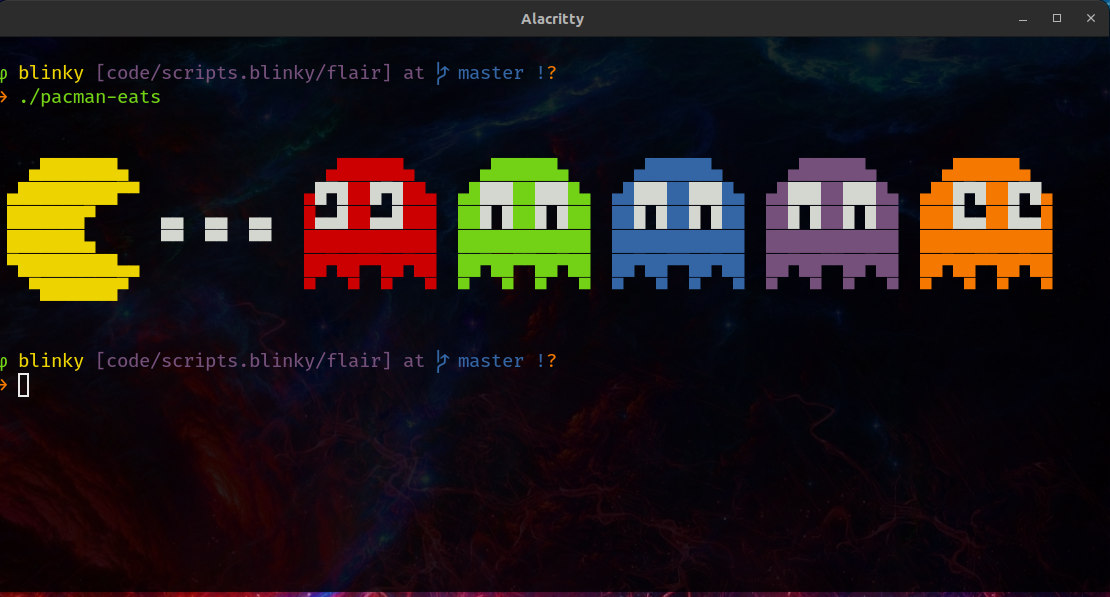Click the first white pellet after Pac-Man
The image size is (1110, 597).
pyautogui.click(x=172, y=229)
